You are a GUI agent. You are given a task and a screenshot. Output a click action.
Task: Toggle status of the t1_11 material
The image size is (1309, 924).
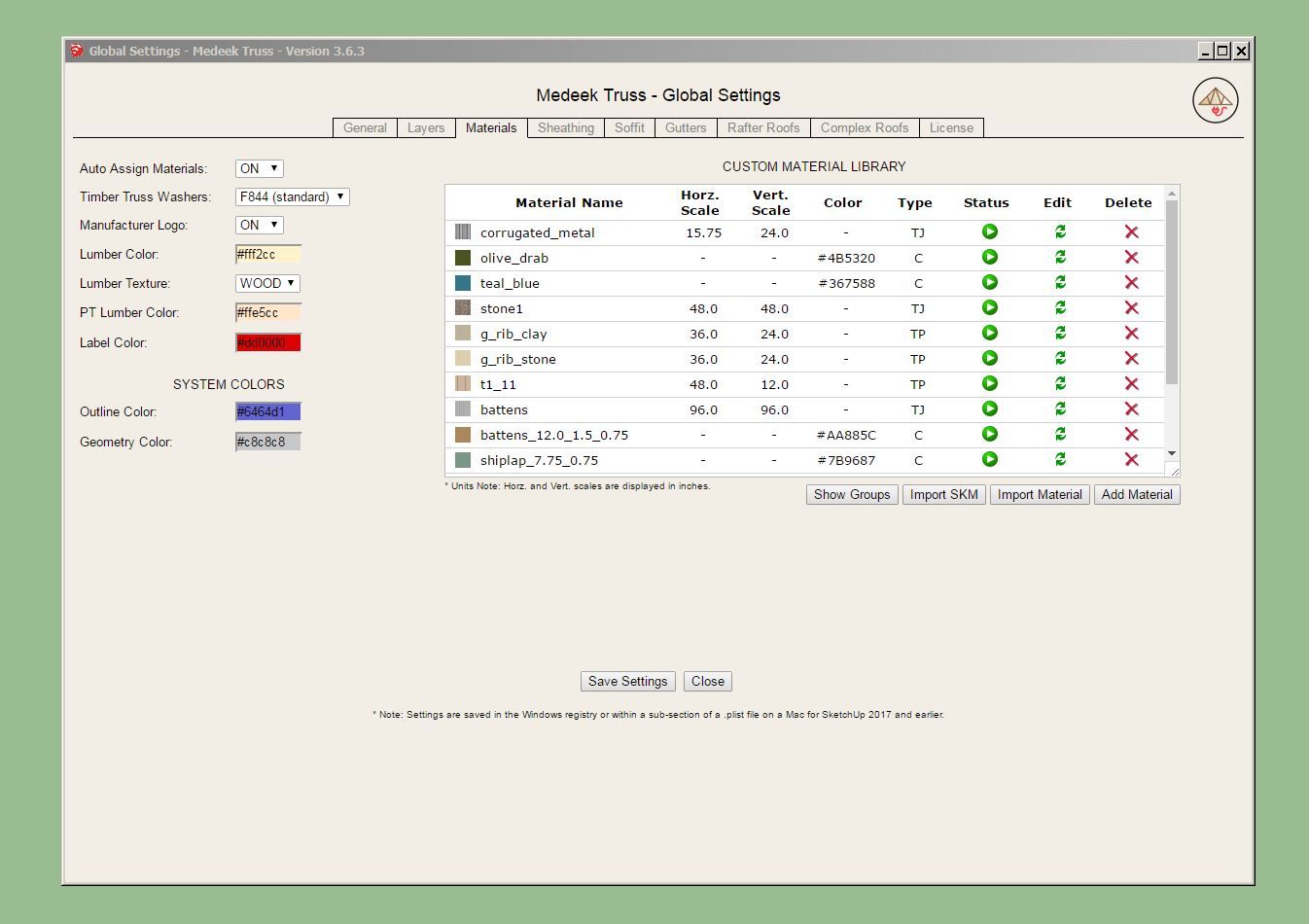pyautogui.click(x=989, y=384)
